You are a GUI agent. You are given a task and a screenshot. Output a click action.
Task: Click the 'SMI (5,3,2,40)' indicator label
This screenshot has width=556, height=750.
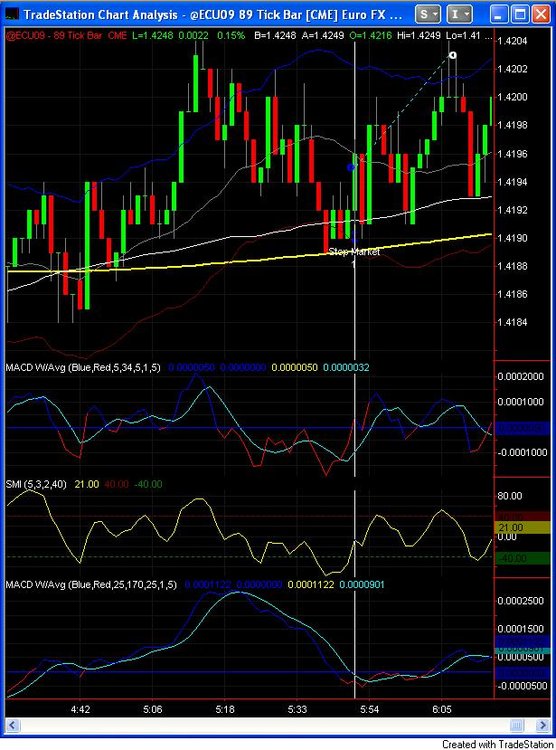click(x=36, y=484)
